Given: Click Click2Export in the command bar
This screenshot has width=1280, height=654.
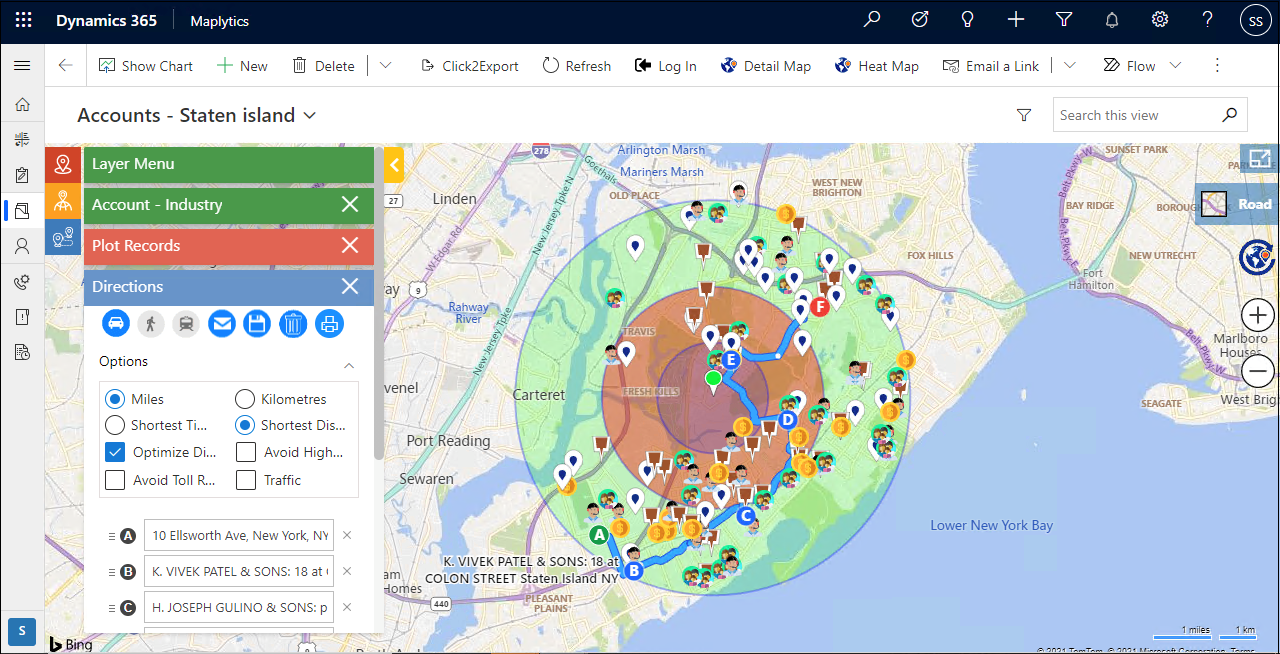Looking at the screenshot, I should coord(469,66).
